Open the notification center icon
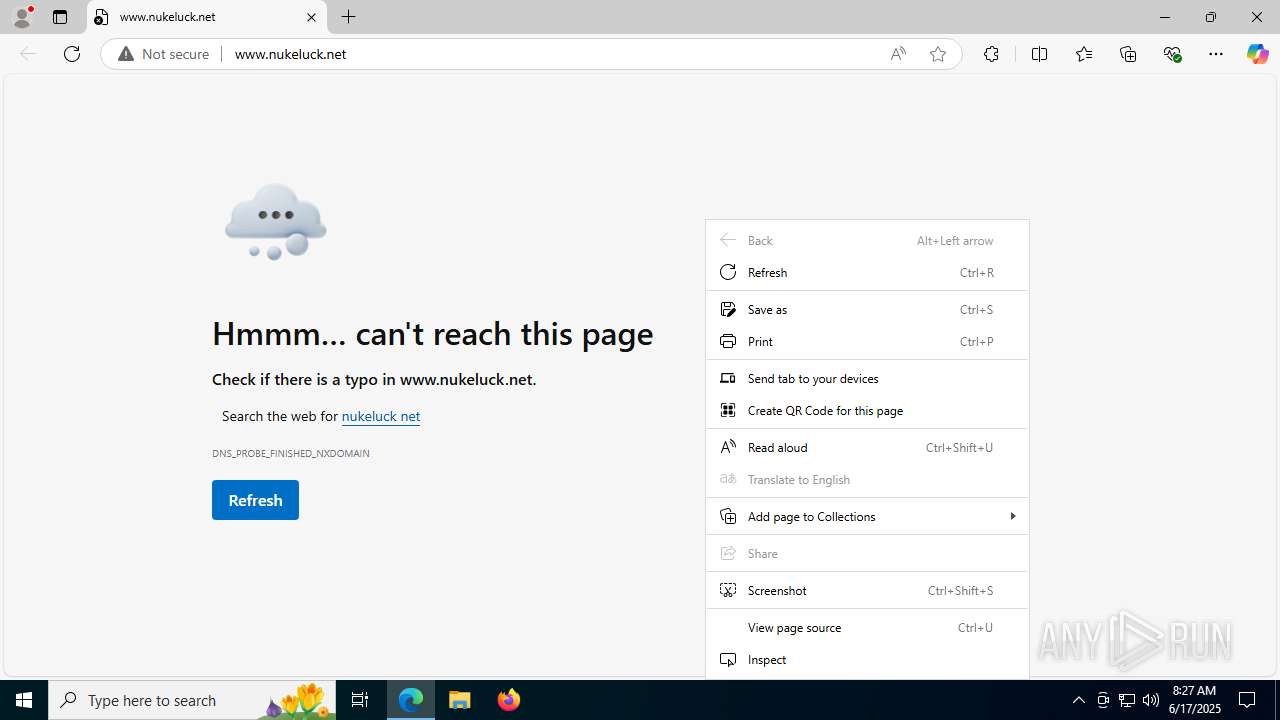The width and height of the screenshot is (1280, 720). (x=1247, y=700)
